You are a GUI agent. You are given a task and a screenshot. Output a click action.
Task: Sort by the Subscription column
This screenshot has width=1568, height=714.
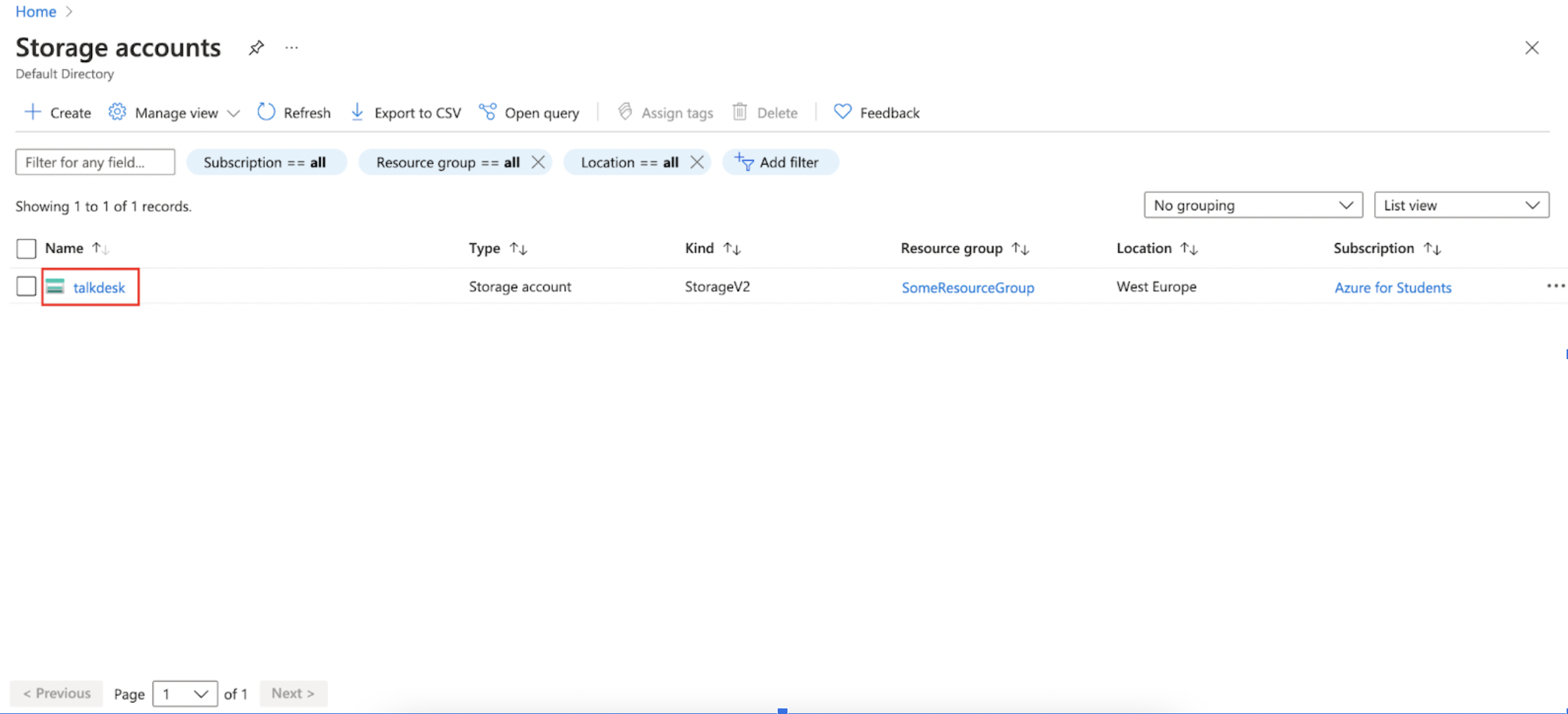pyautogui.click(x=1387, y=248)
